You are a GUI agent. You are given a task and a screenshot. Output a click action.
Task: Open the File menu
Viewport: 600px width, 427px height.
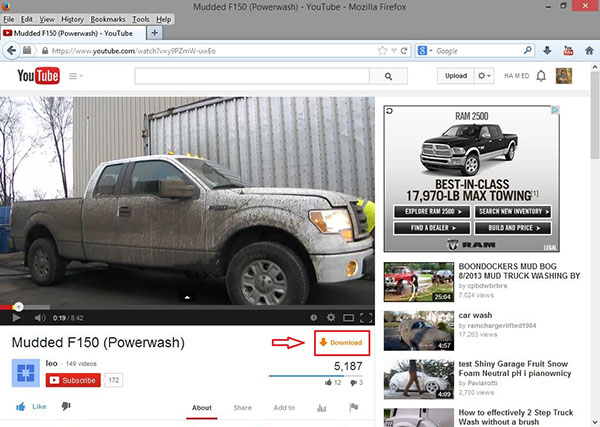(x=8, y=19)
